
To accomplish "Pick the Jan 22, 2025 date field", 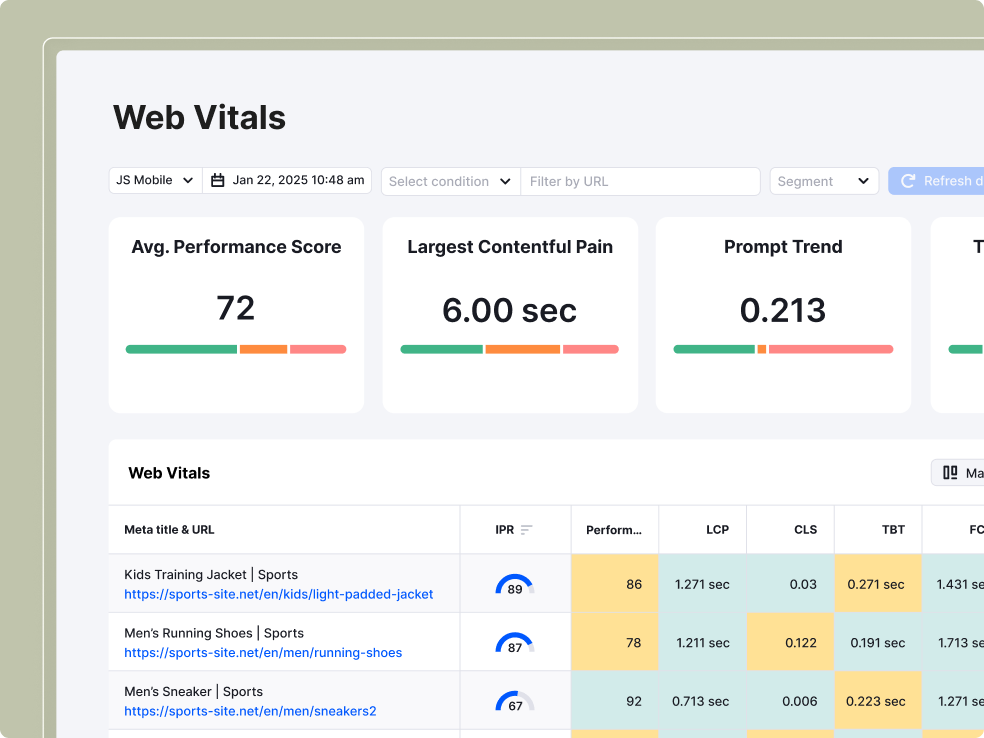I will click(298, 181).
